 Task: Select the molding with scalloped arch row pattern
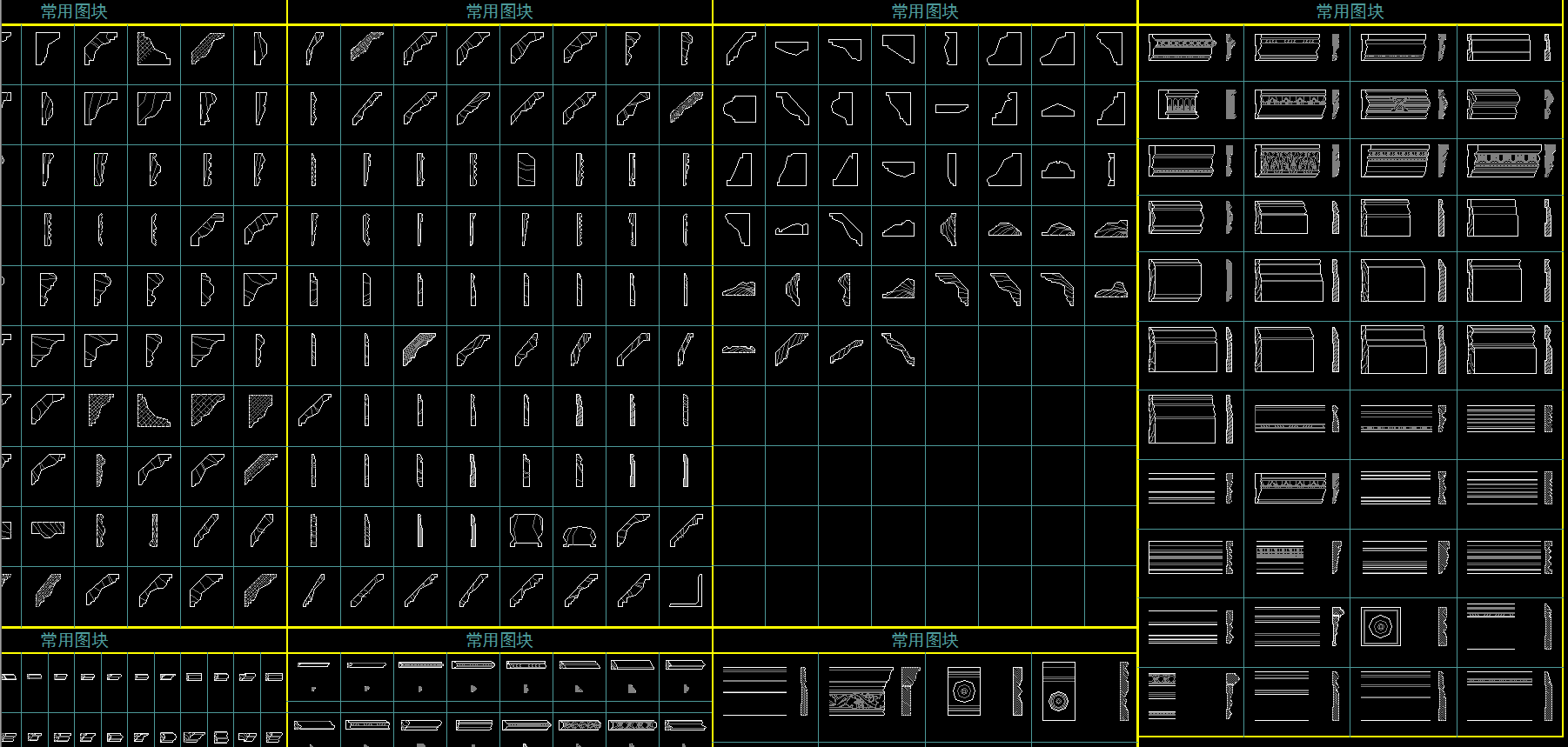coord(1287,103)
